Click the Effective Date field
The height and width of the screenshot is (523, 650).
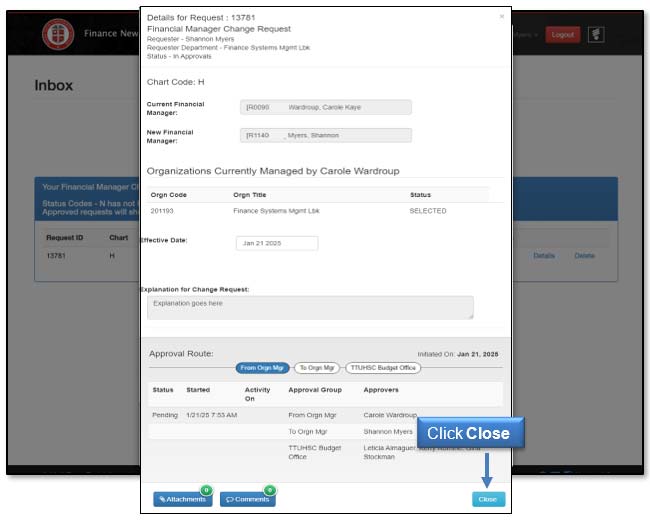[x=277, y=243]
